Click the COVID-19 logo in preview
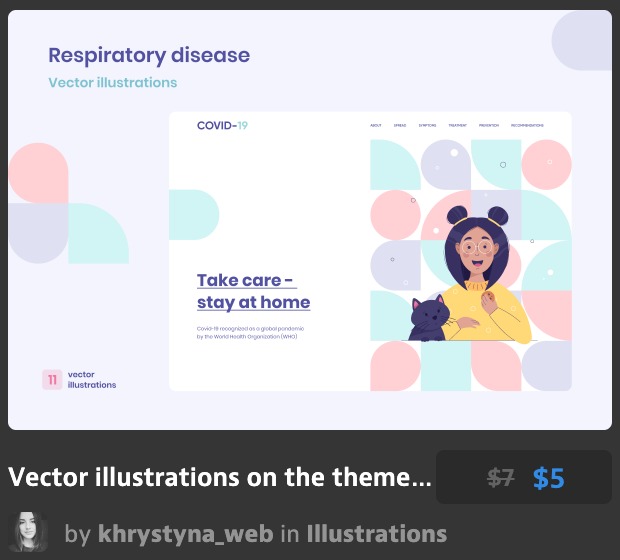The width and height of the screenshot is (620, 560). pyautogui.click(x=220, y=126)
